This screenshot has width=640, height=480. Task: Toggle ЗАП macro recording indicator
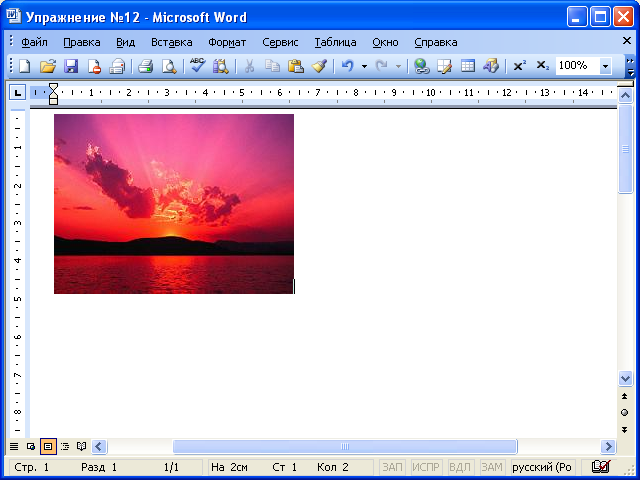pyautogui.click(x=392, y=467)
